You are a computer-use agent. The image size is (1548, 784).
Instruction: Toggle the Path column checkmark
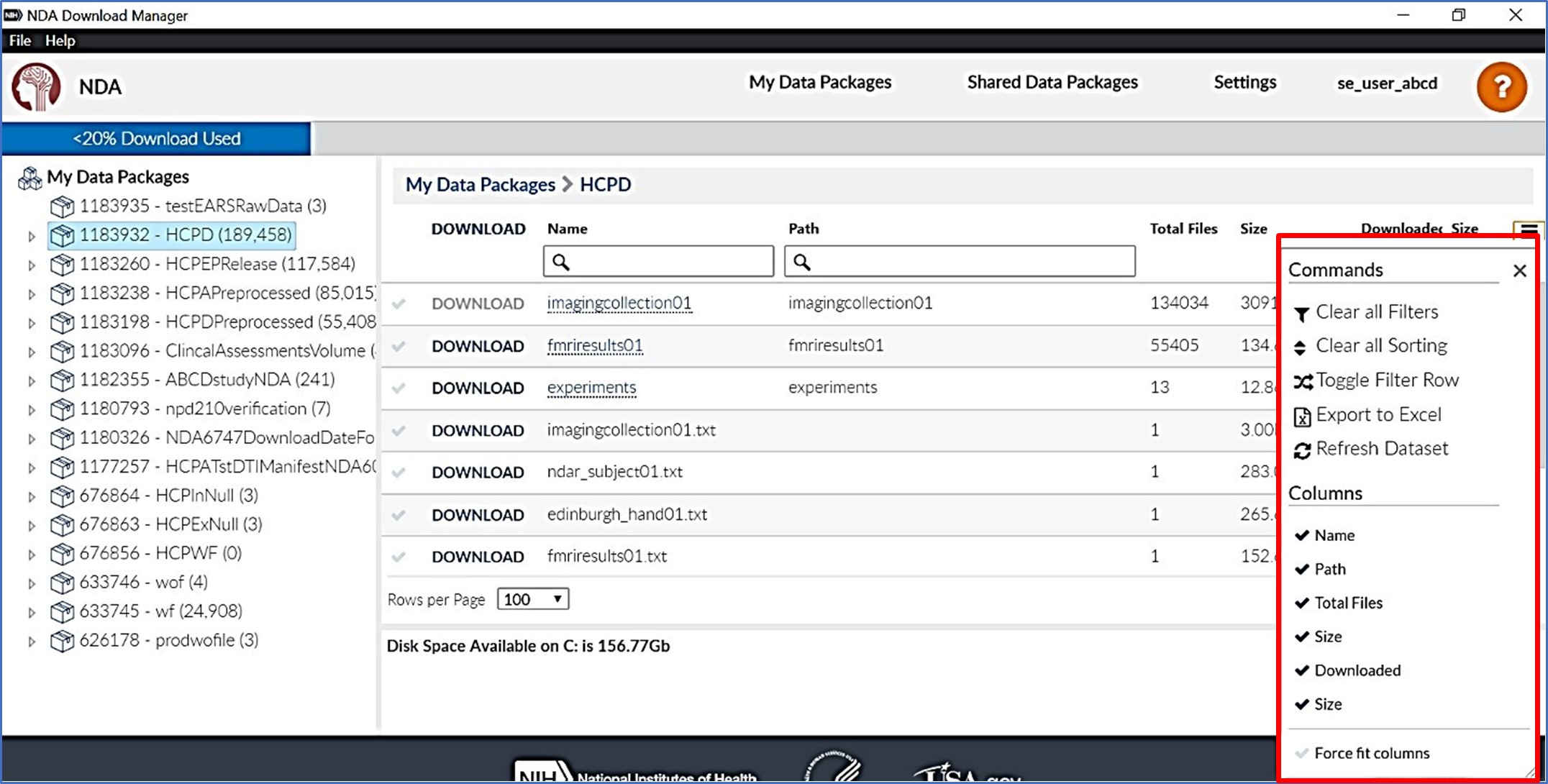click(1301, 569)
